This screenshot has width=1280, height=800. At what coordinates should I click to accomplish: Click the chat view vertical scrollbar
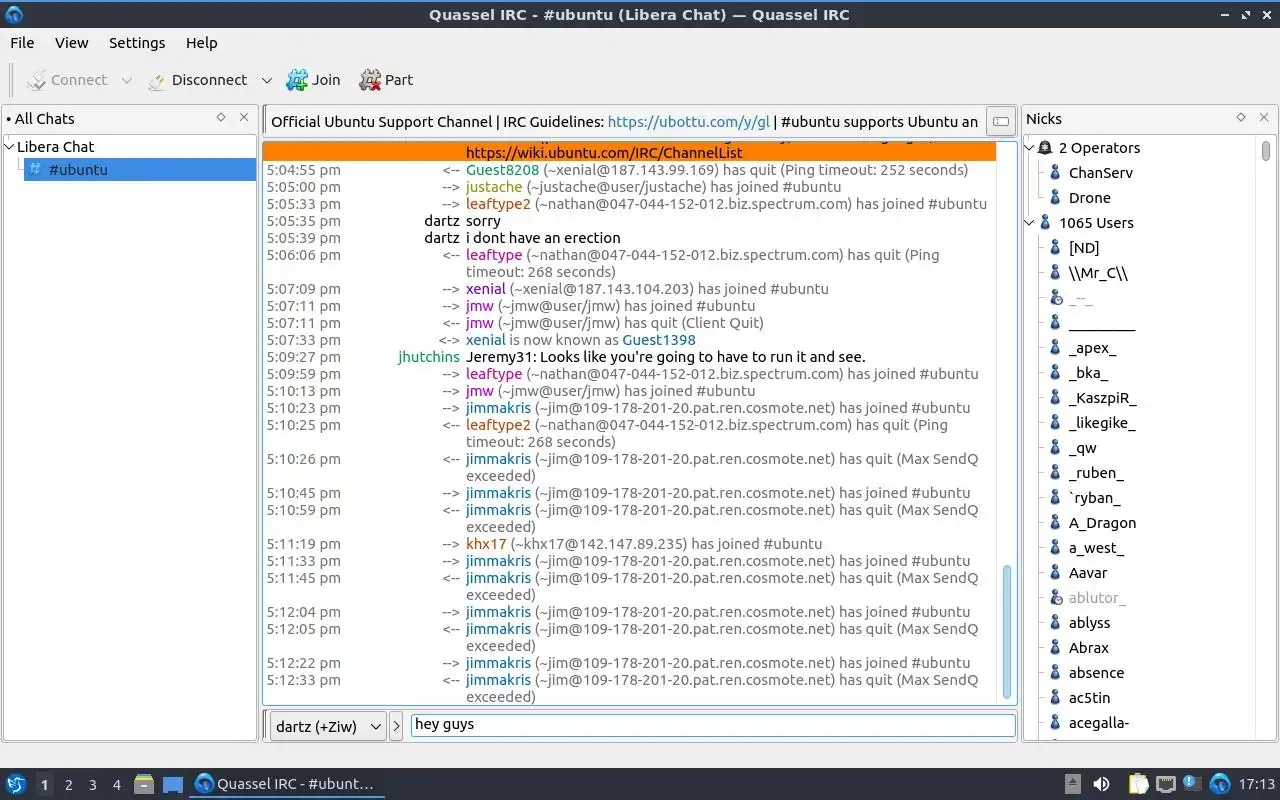tap(1006, 632)
